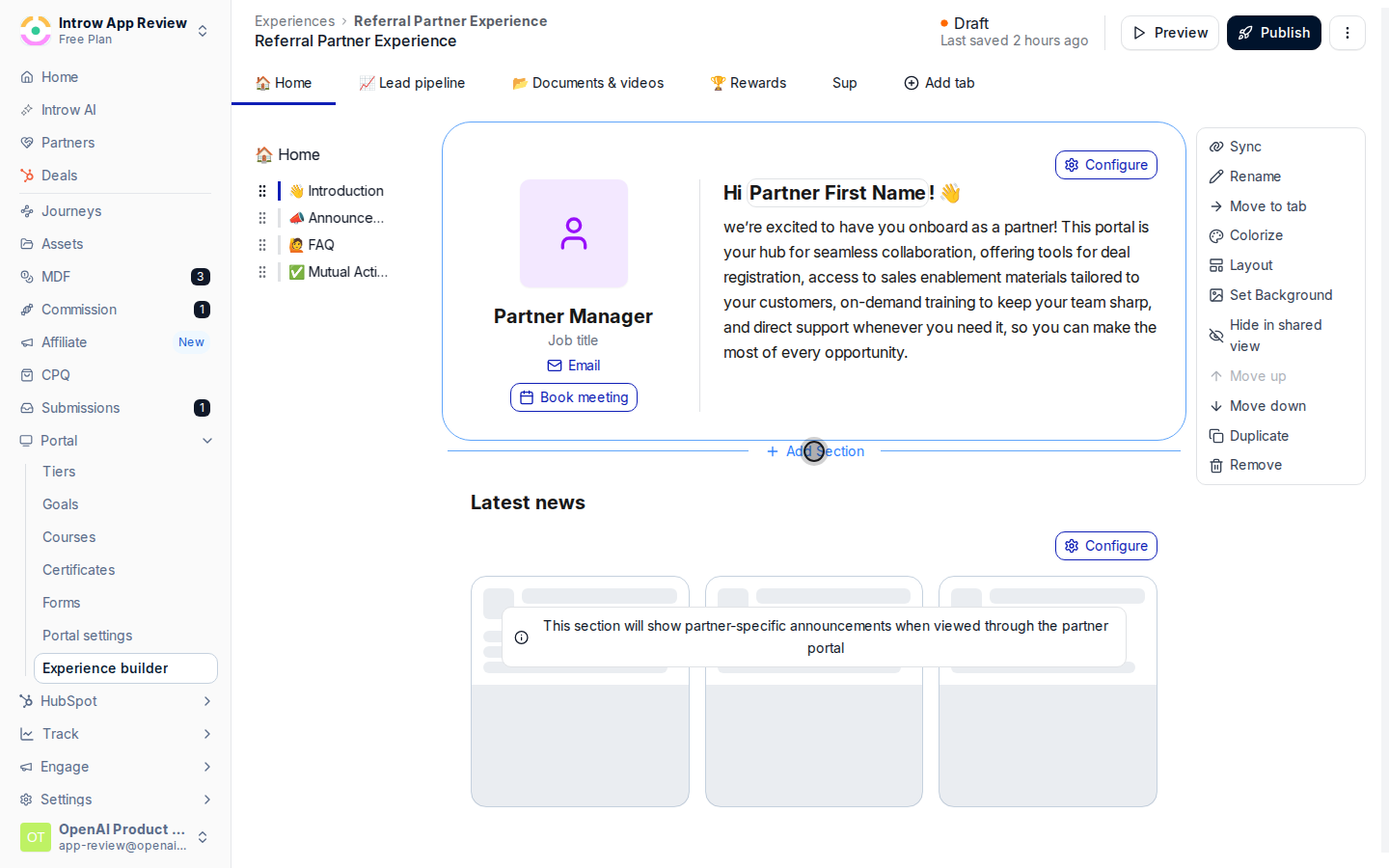Open Courses under Portal
1389x868 pixels.
click(x=68, y=537)
